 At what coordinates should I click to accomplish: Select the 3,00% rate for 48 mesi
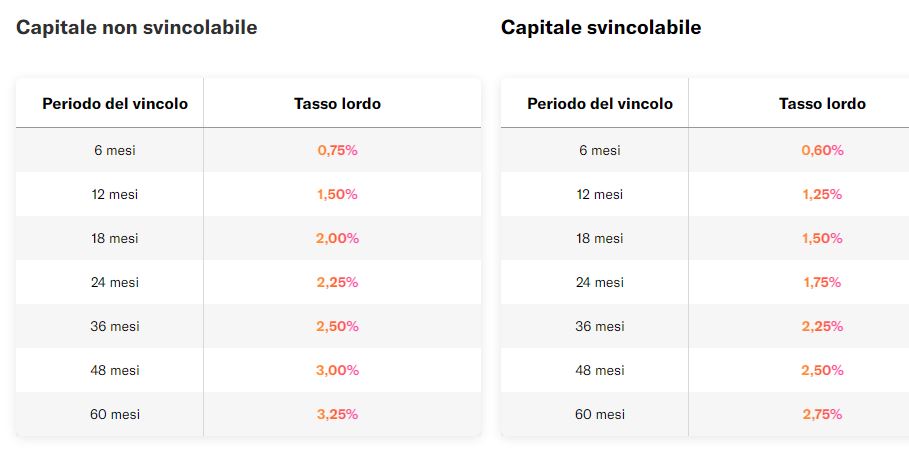337,370
